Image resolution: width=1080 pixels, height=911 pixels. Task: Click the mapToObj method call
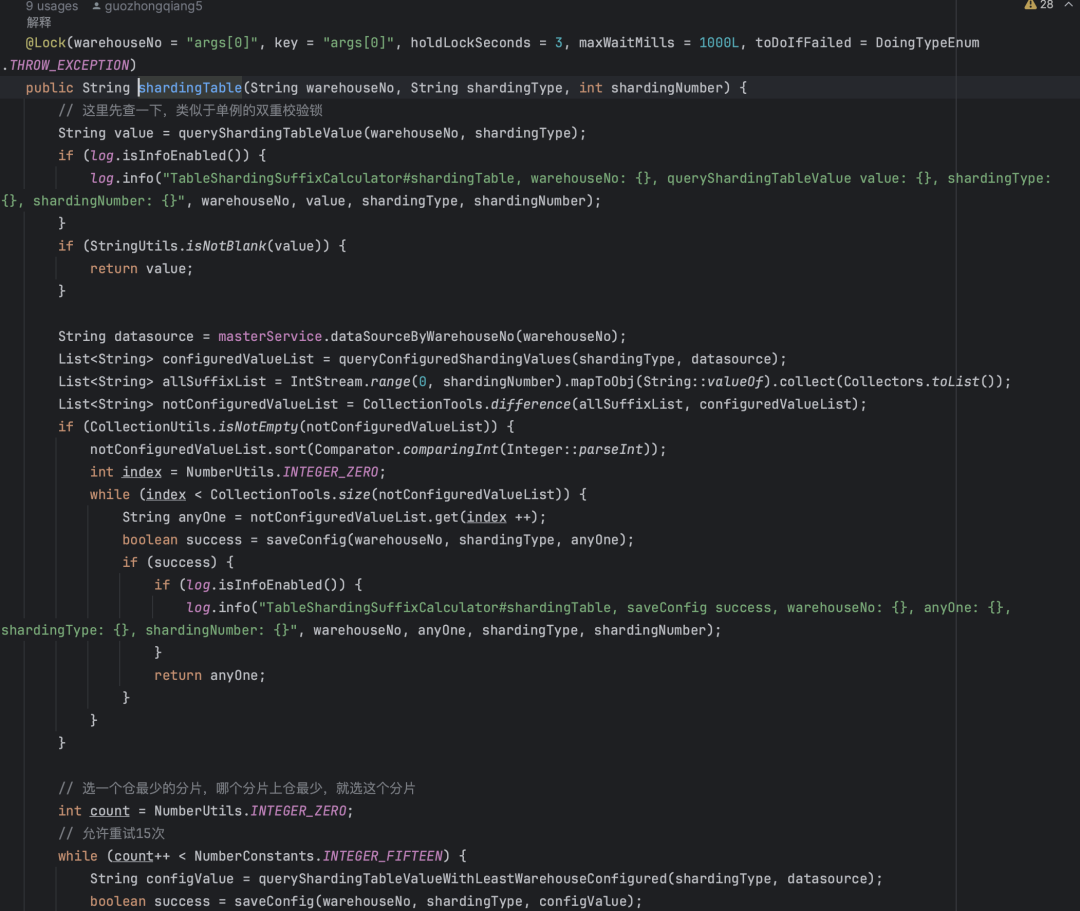point(602,381)
